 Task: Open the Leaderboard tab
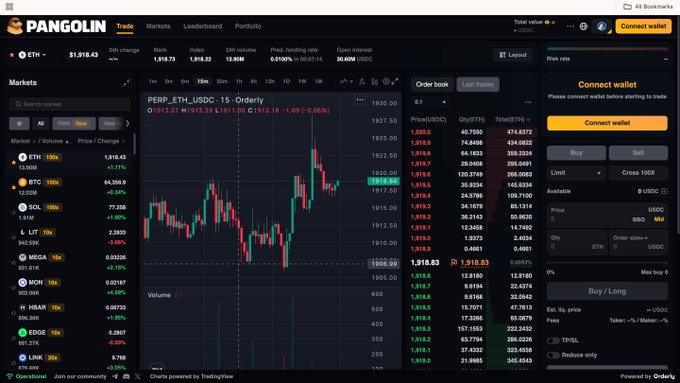[203, 26]
